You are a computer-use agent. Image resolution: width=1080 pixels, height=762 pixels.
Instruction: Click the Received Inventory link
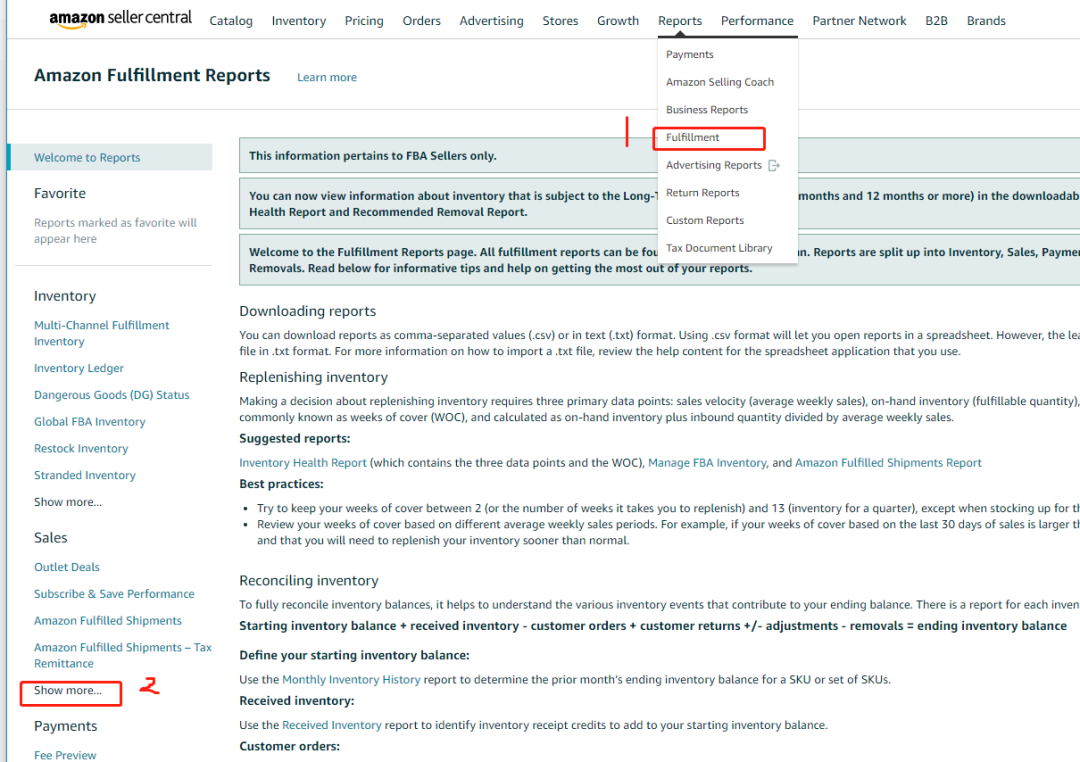(331, 725)
